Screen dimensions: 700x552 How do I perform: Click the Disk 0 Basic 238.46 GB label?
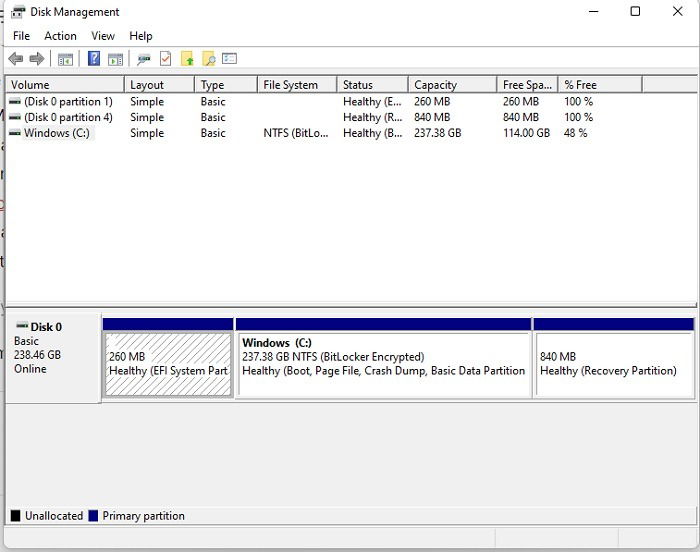pyautogui.click(x=53, y=357)
